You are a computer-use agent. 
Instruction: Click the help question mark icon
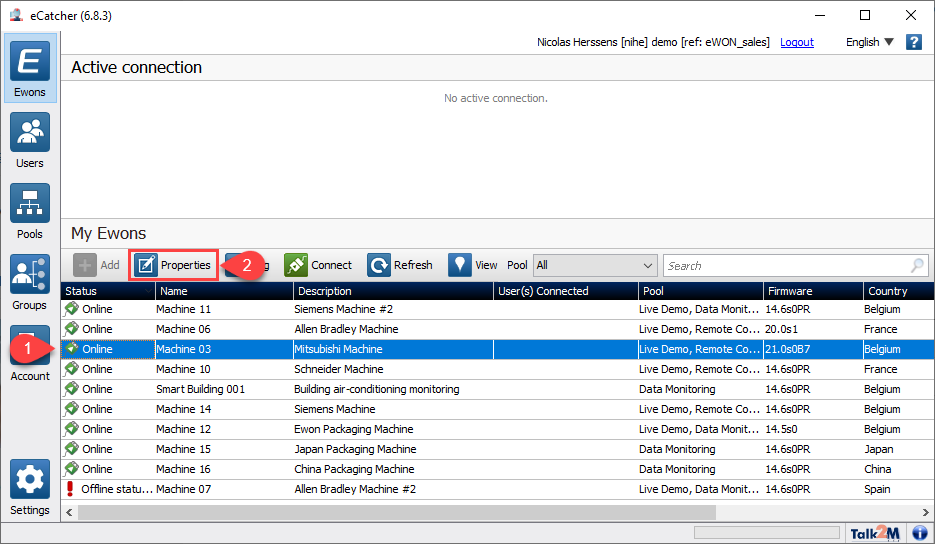(914, 42)
